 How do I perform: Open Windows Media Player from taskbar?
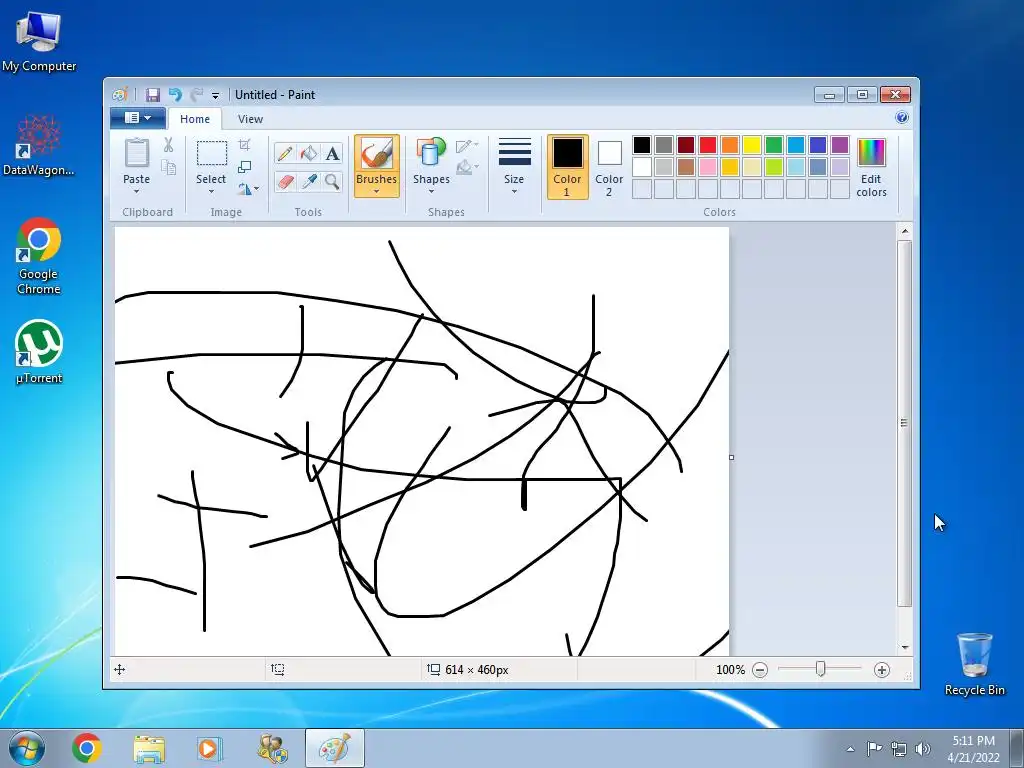pyautogui.click(x=210, y=748)
